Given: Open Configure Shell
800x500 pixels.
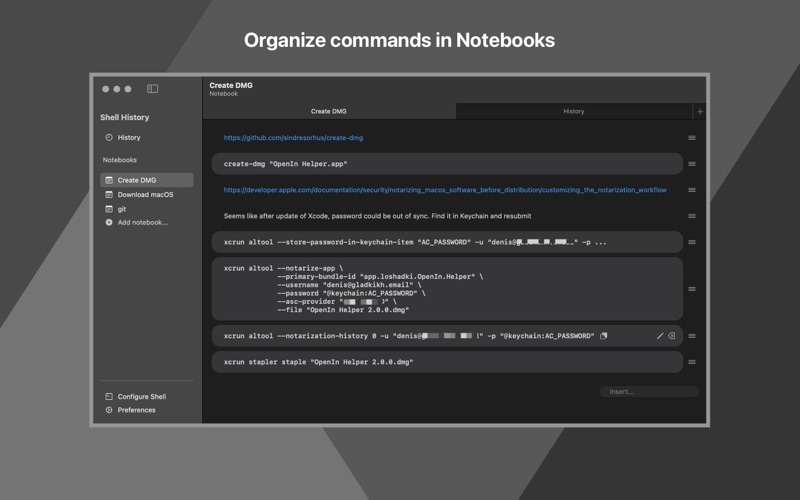Looking at the screenshot, I should (141, 397).
